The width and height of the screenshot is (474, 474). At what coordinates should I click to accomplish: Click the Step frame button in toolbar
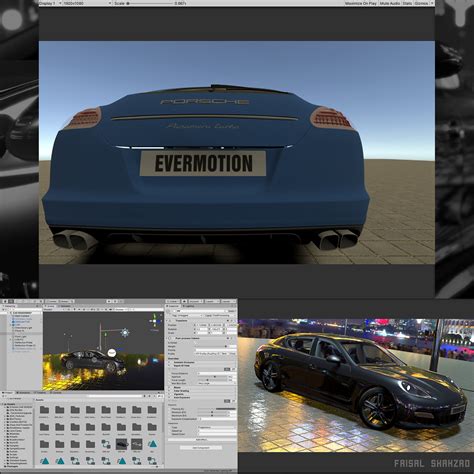(121, 301)
